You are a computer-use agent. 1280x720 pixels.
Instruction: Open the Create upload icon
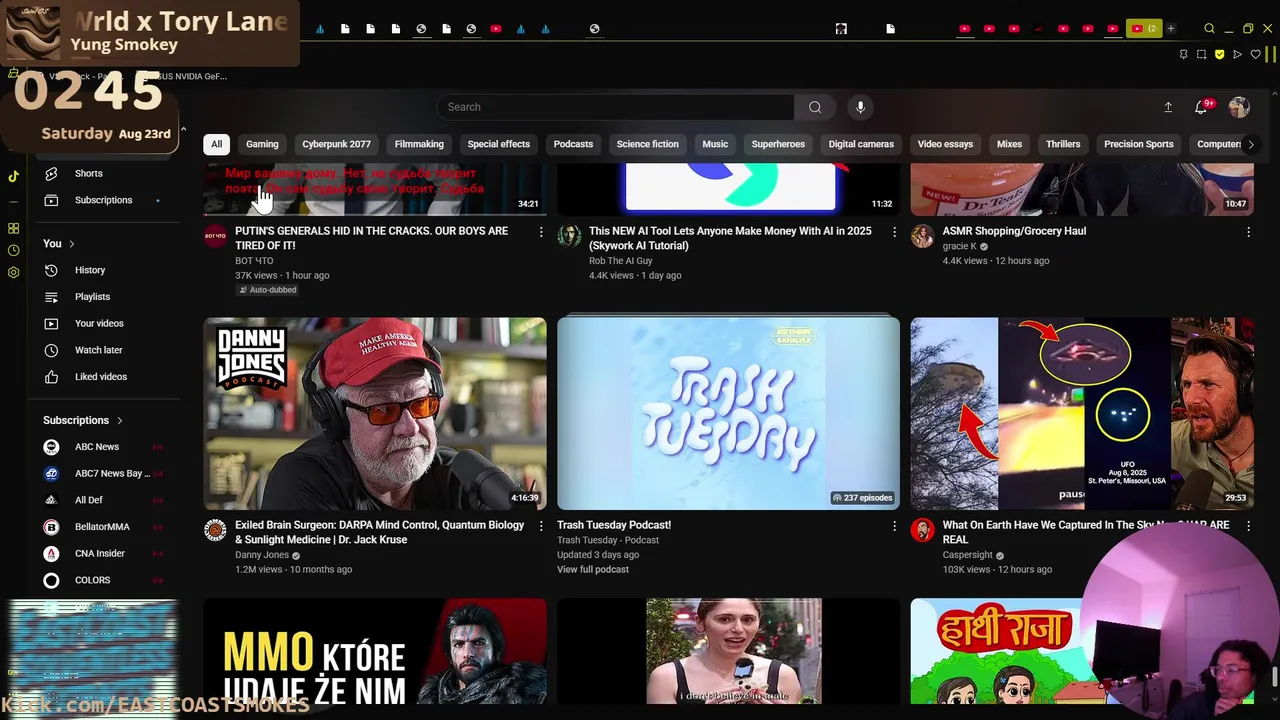(x=1168, y=107)
